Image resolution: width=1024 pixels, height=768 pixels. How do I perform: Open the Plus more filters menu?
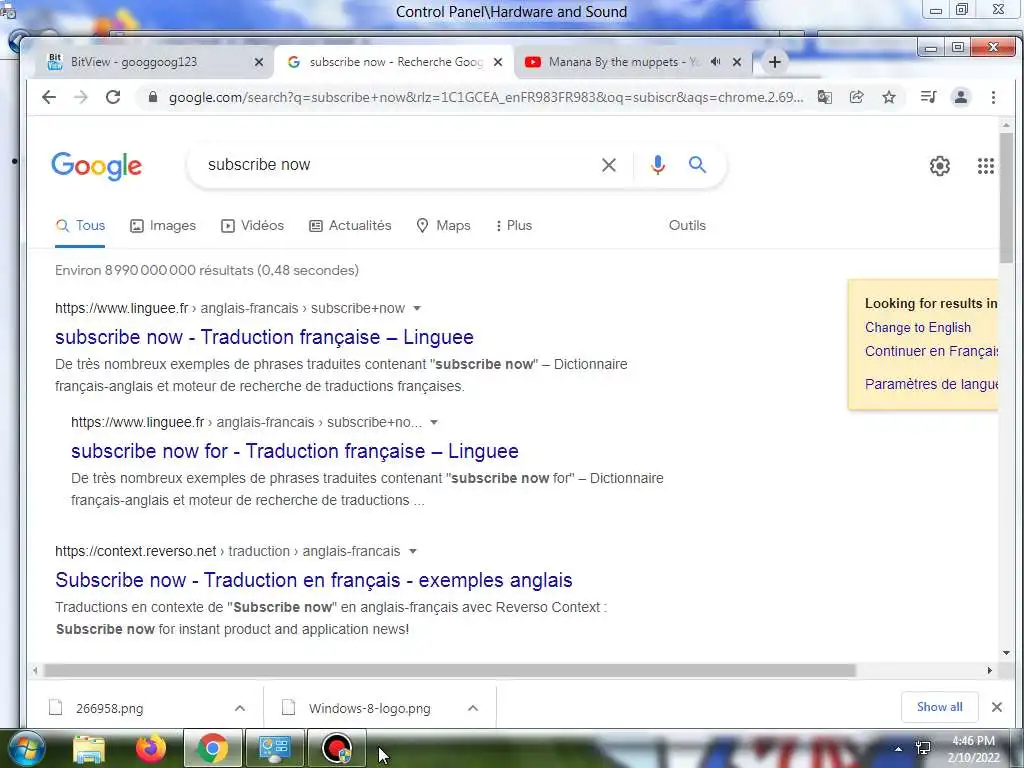[x=514, y=226]
